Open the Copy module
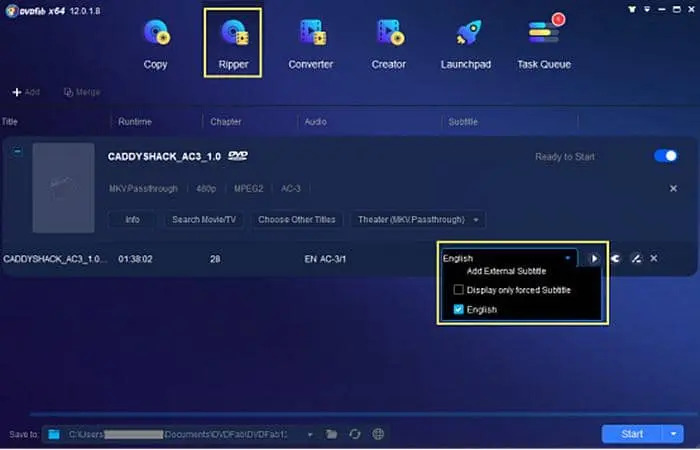Screen dimensions: 700x450 pyautogui.click(x=155, y=44)
